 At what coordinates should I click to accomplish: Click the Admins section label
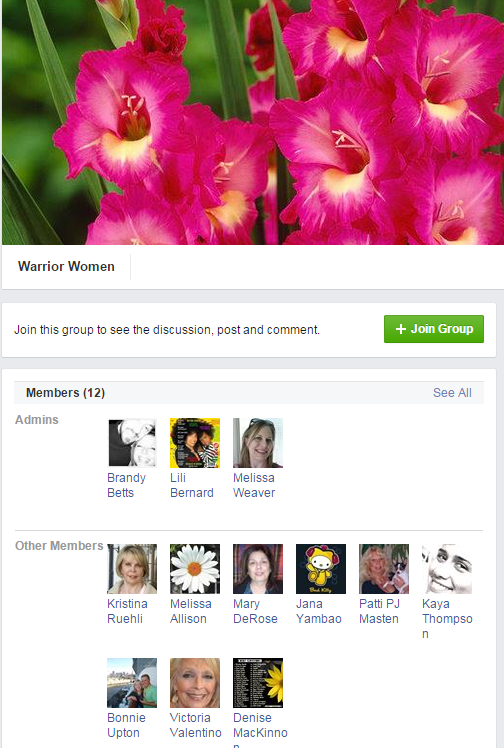pyautogui.click(x=37, y=420)
